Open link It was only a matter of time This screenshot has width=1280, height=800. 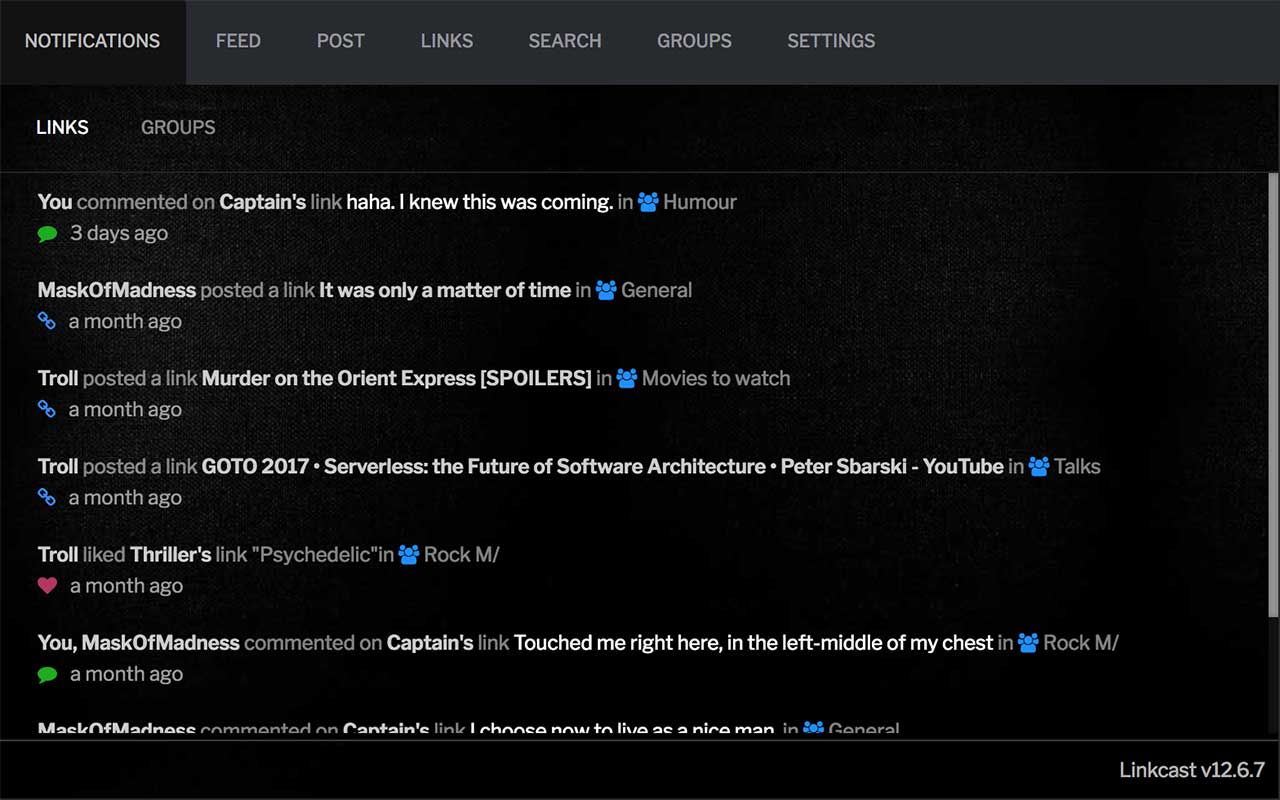445,290
